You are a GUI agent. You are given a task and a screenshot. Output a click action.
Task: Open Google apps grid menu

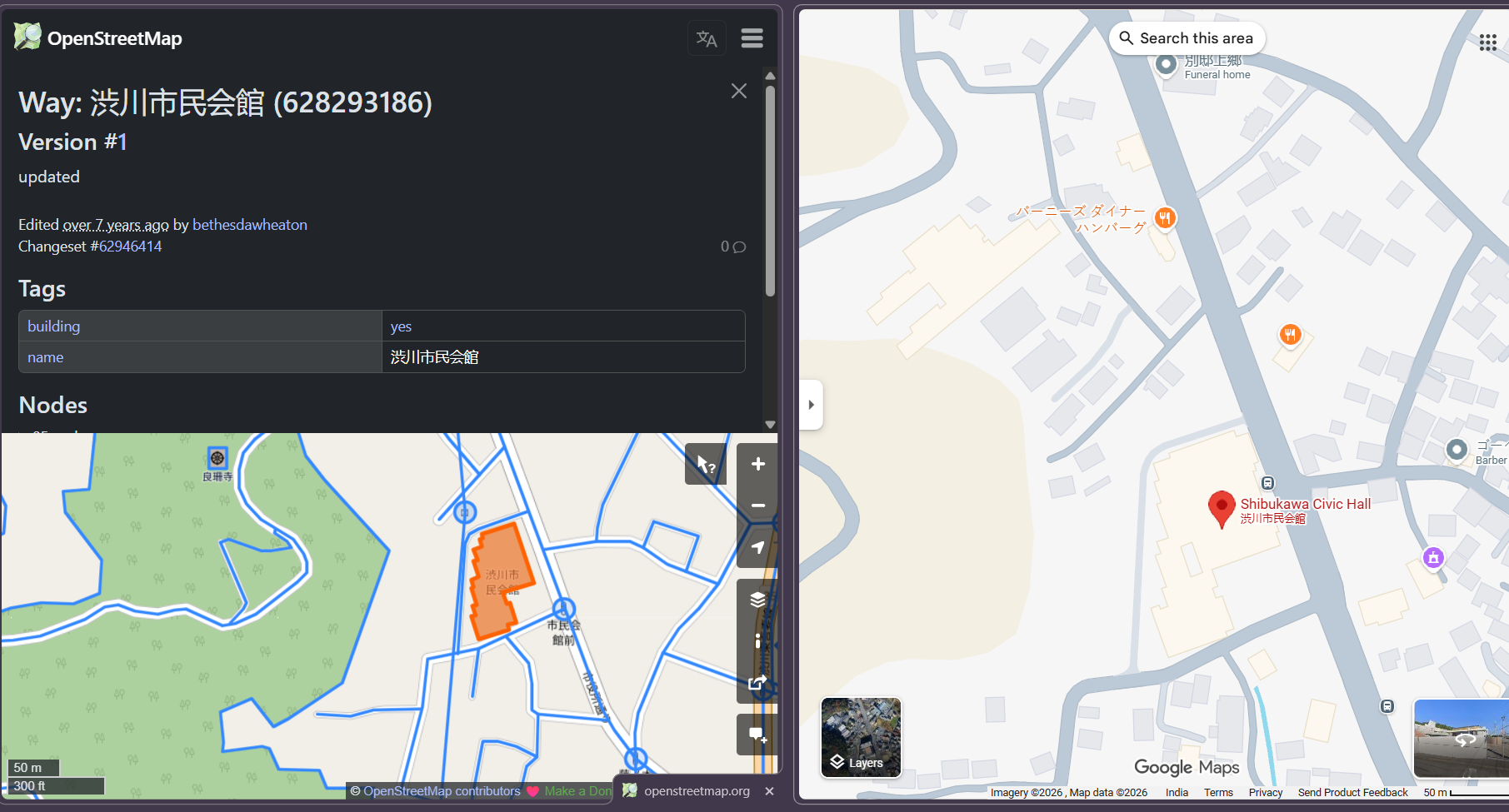1487,42
